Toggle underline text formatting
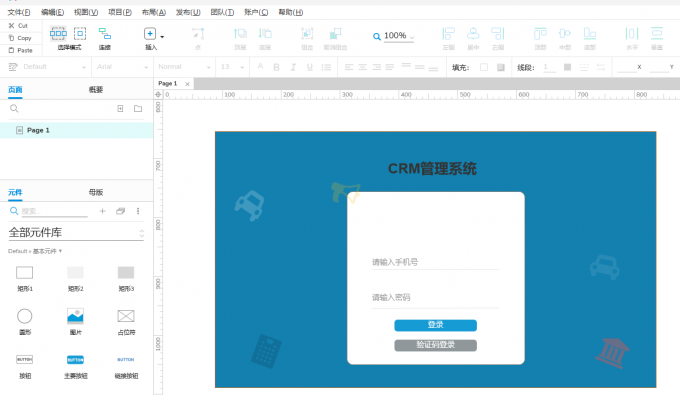Screen dimensions: 680x395 [310, 67]
